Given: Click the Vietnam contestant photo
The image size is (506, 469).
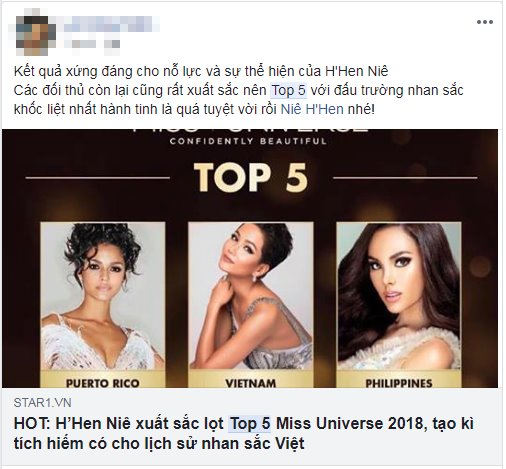Looking at the screenshot, I should click(251, 296).
